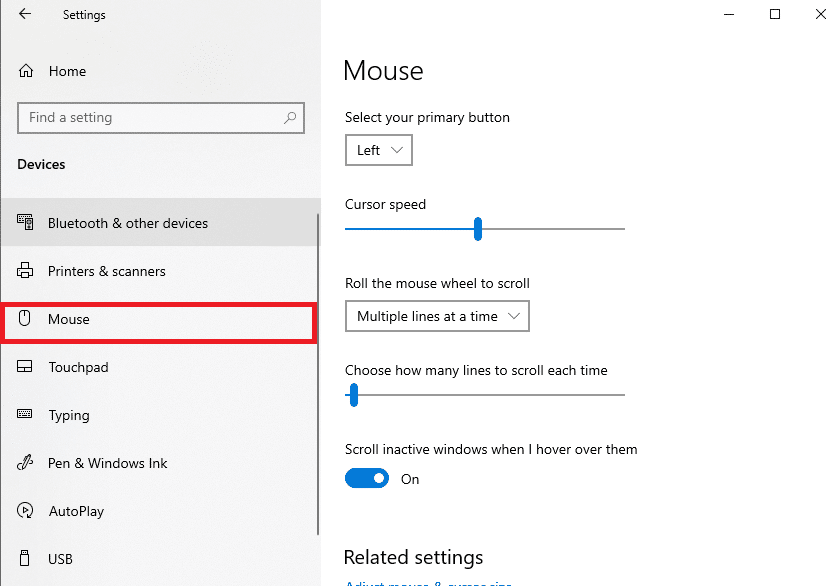Click the search magnifier icon
The height and width of the screenshot is (586, 834).
click(290, 118)
